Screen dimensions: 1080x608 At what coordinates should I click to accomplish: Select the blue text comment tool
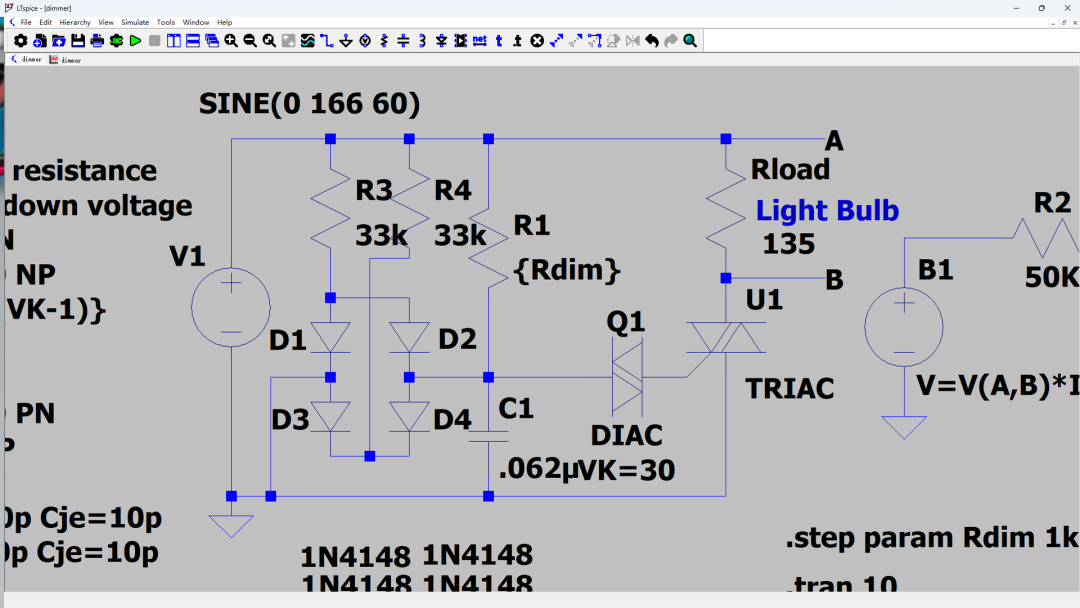pos(499,41)
